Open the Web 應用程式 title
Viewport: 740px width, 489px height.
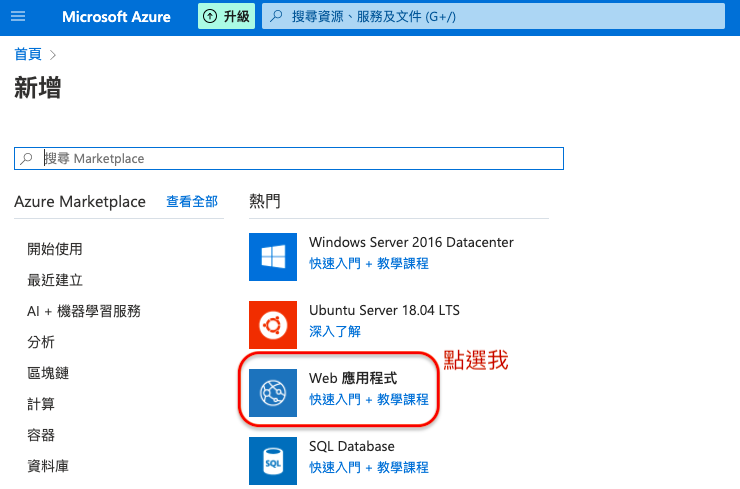(353, 378)
